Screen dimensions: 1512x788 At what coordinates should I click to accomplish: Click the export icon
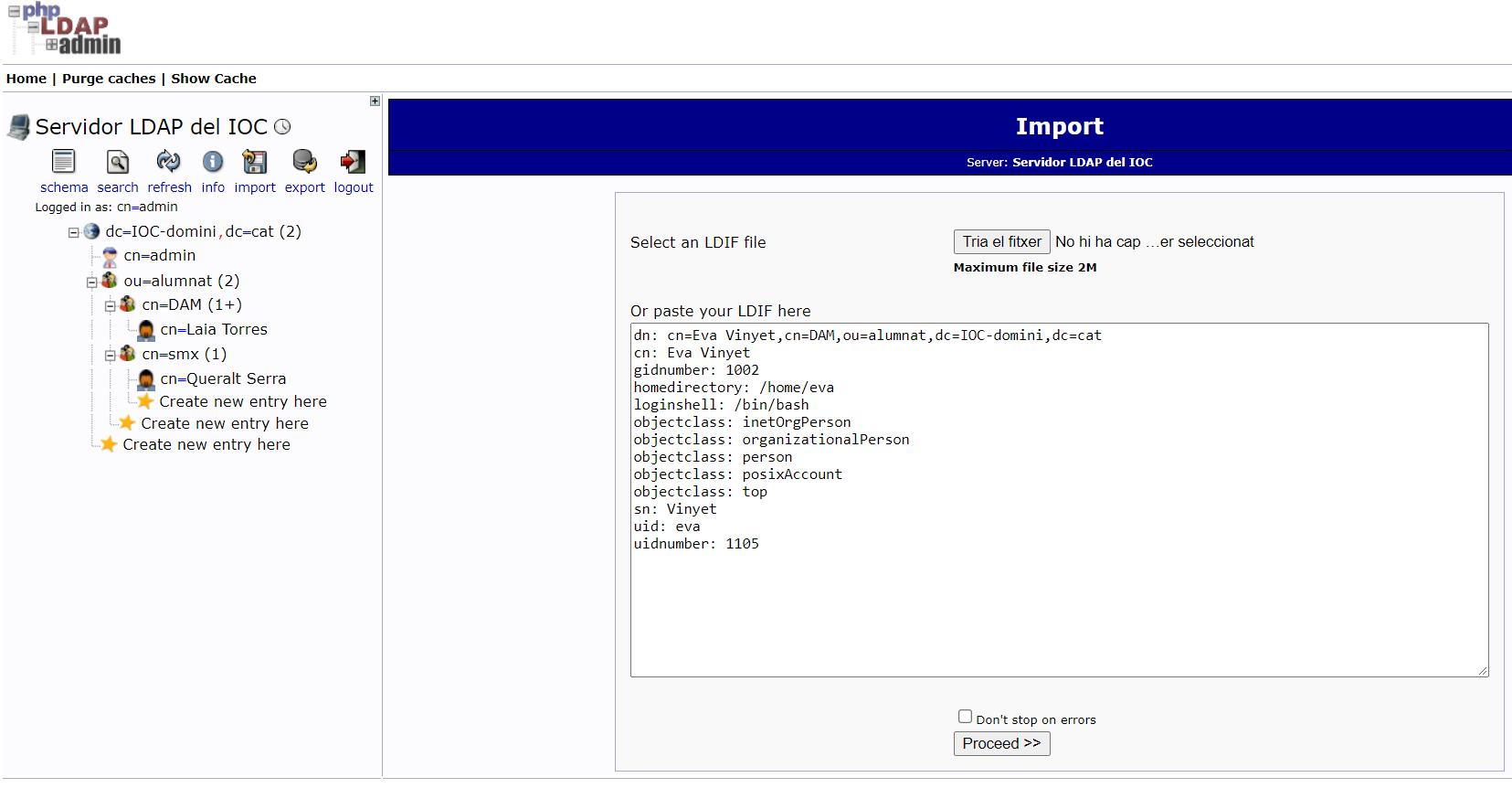304,162
